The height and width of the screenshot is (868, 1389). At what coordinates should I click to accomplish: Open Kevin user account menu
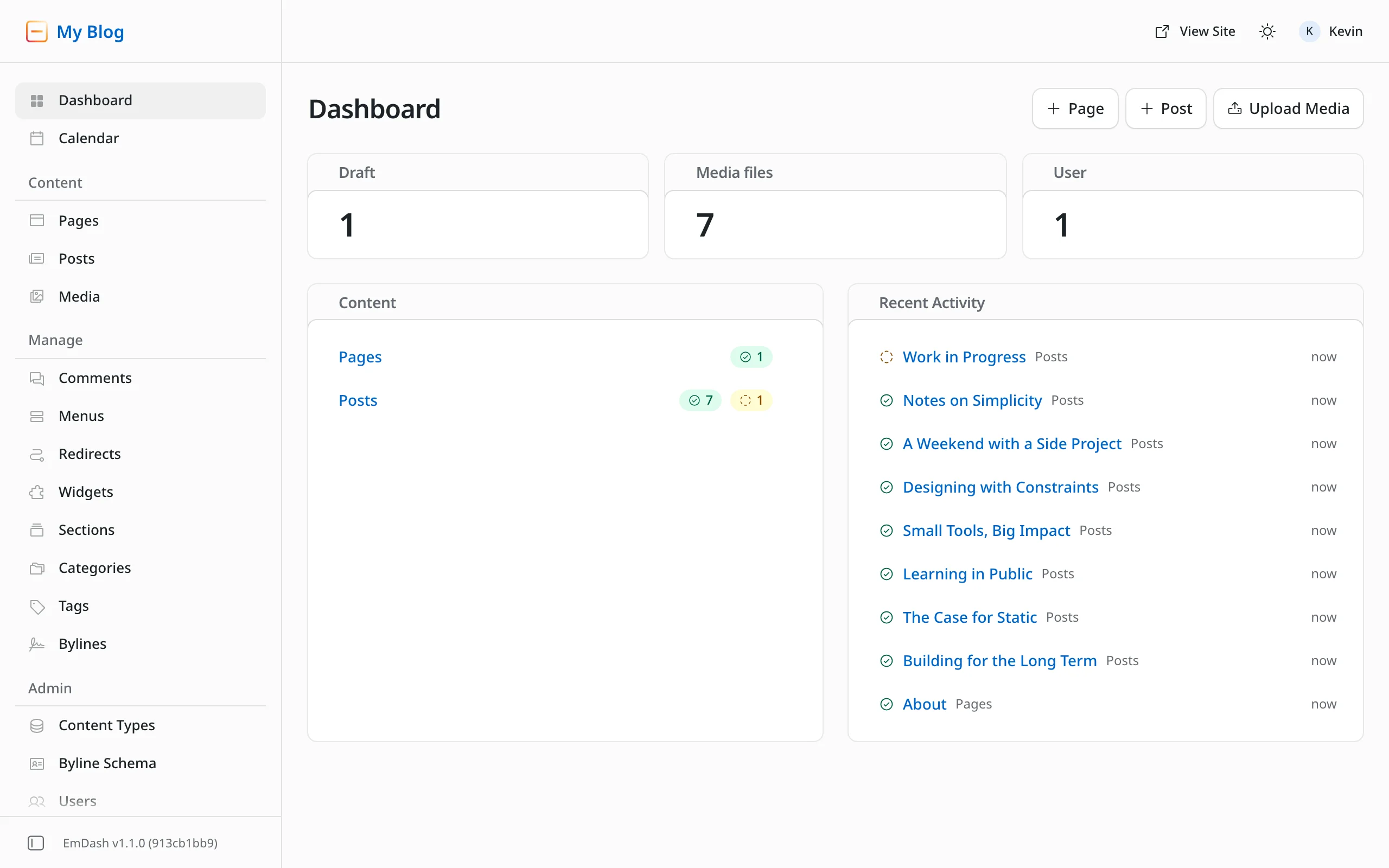(1330, 31)
